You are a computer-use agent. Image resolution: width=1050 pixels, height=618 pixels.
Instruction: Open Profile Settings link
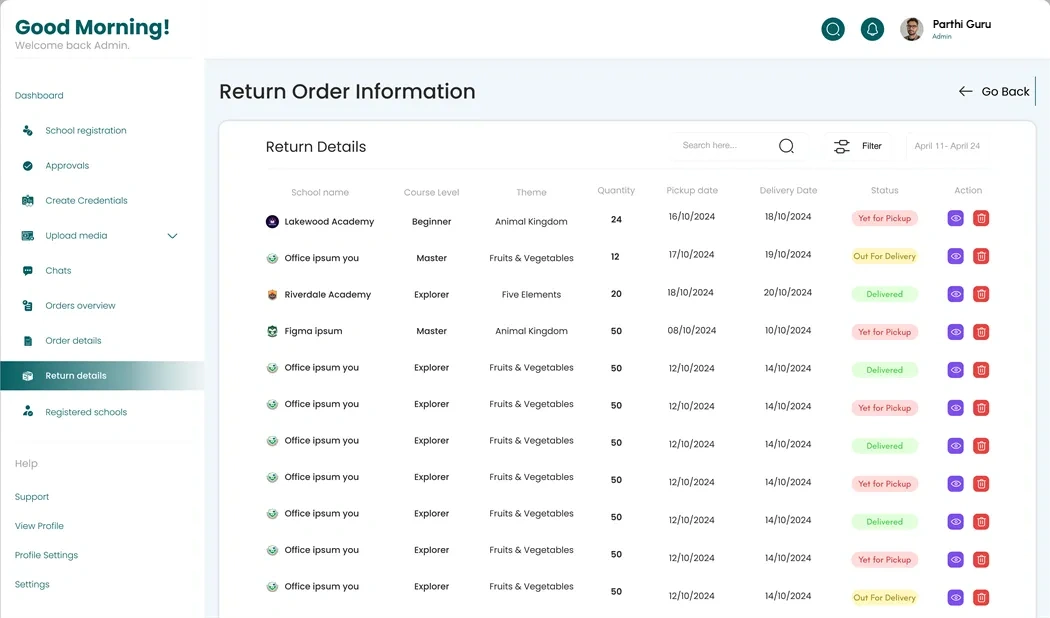click(46, 555)
